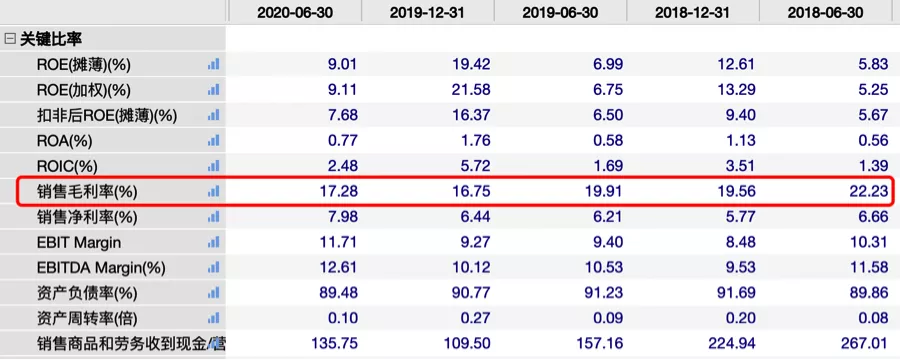Select the 销售净利率(%) row label
This screenshot has height=360, width=900.
(x=87, y=217)
